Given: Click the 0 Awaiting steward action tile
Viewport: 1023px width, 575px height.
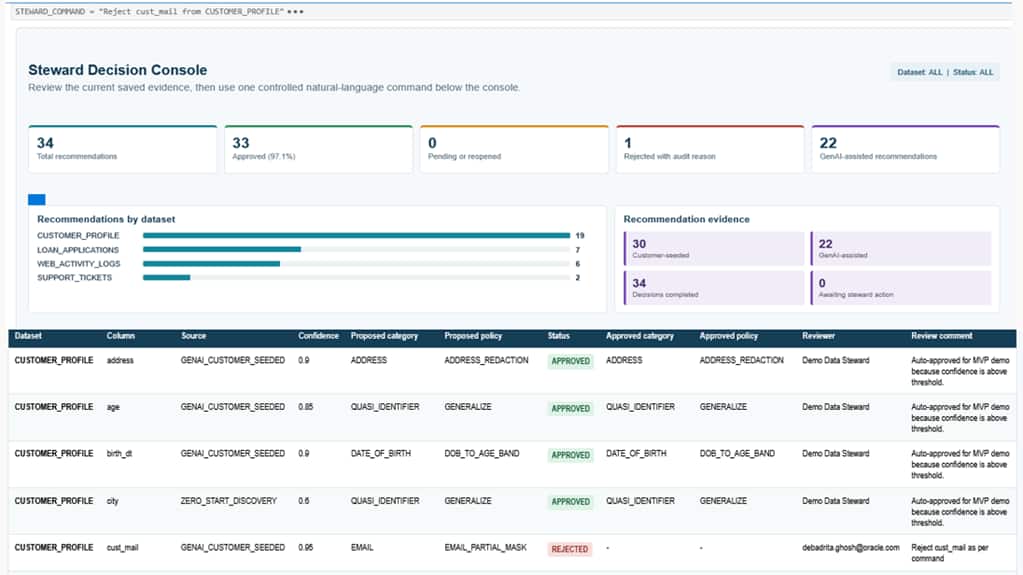Looking at the screenshot, I should point(901,288).
